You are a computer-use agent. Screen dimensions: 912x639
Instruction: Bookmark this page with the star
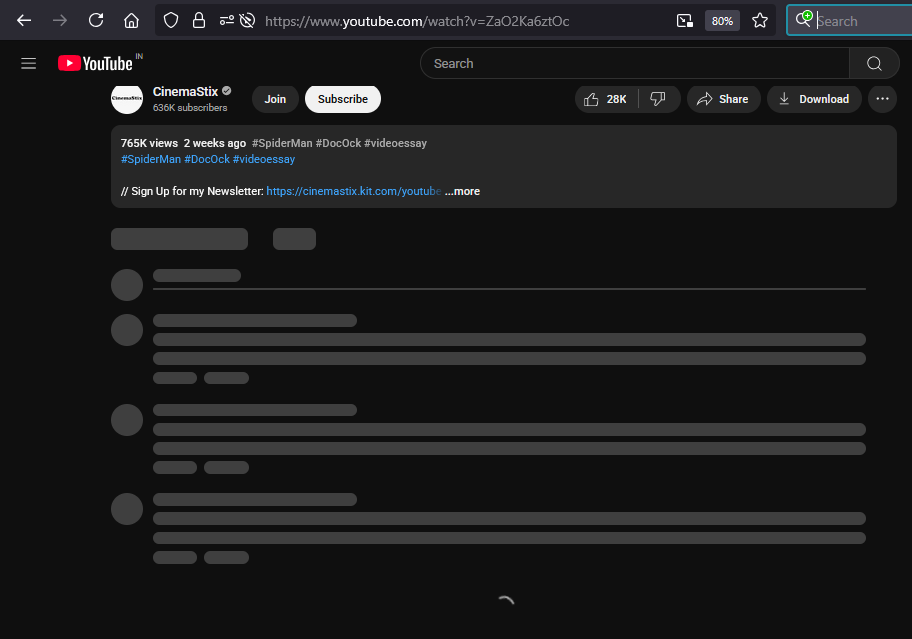coord(760,21)
